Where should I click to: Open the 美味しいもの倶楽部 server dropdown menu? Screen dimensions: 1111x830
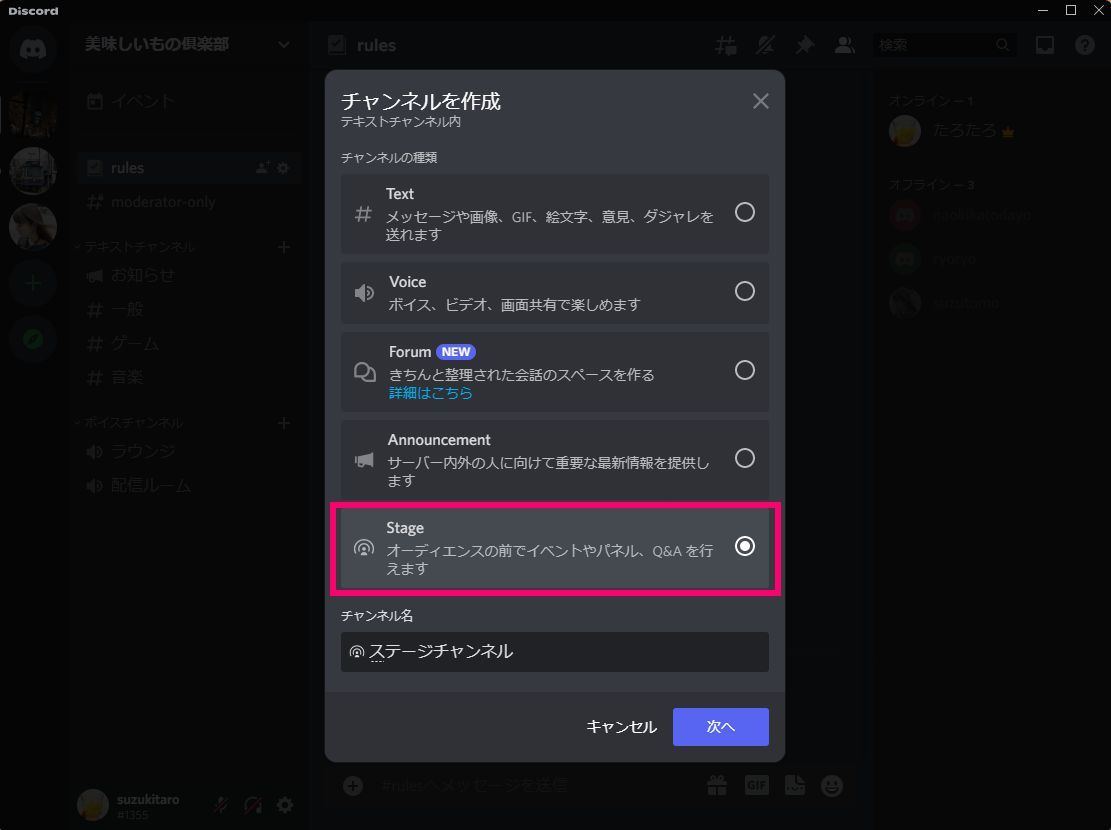click(283, 45)
